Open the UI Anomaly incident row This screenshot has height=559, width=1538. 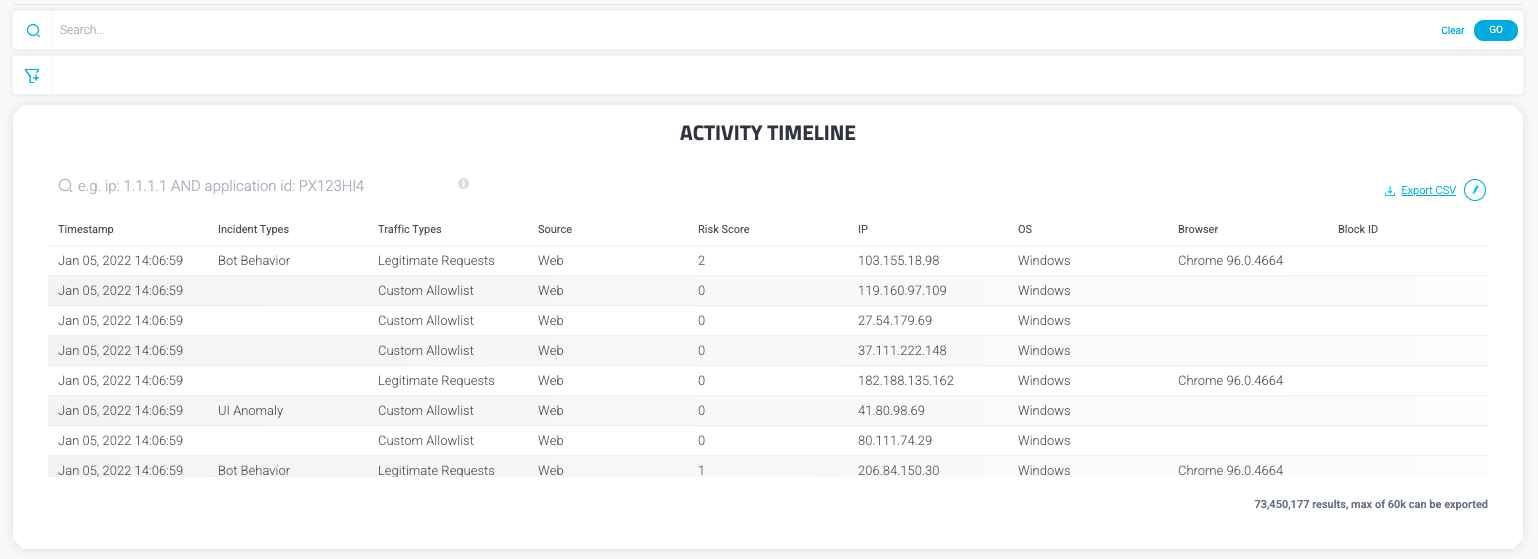[x=250, y=411]
